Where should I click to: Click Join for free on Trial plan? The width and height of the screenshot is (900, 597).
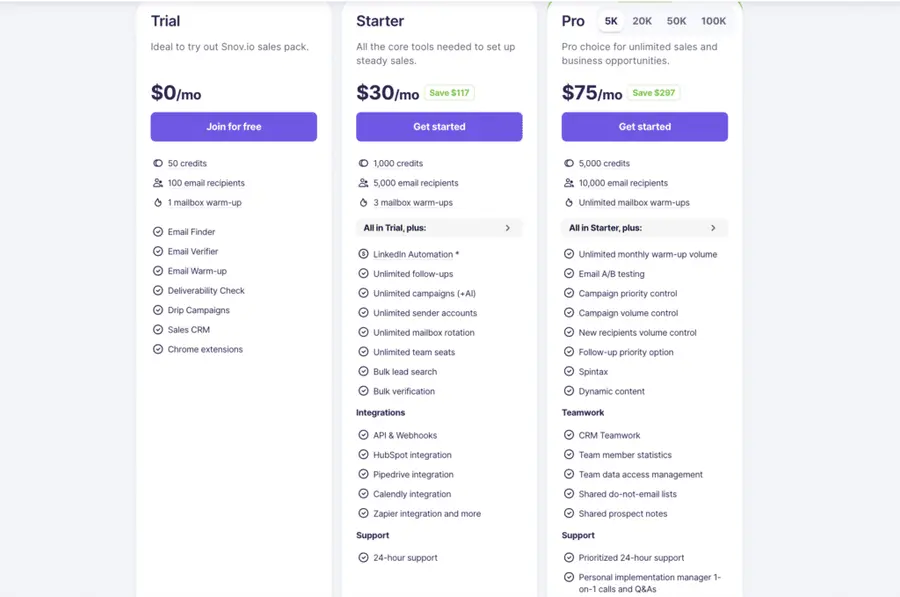pyautogui.click(x=233, y=127)
